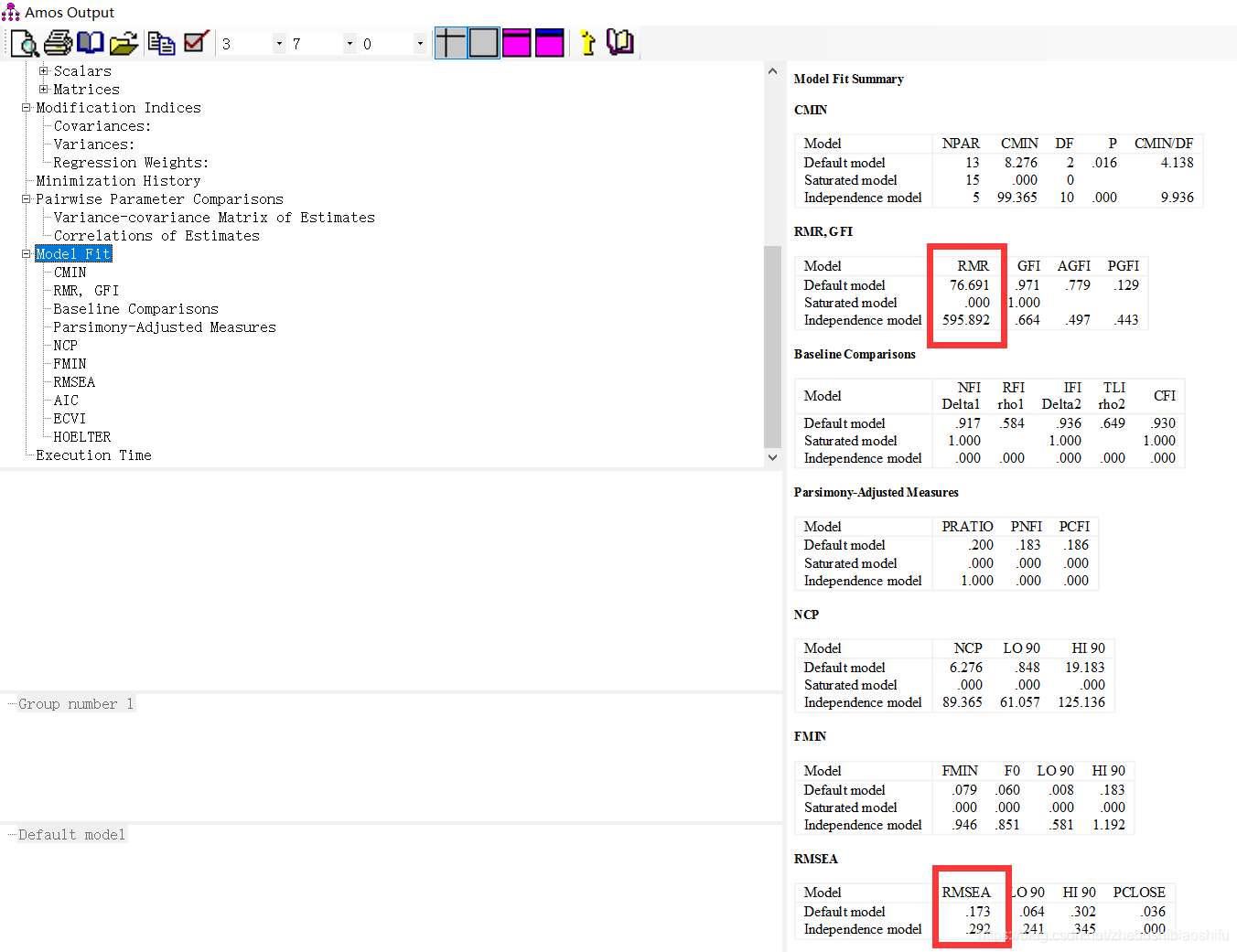The image size is (1237, 952).
Task: Open the dropdown showing value 0
Action: (x=420, y=44)
